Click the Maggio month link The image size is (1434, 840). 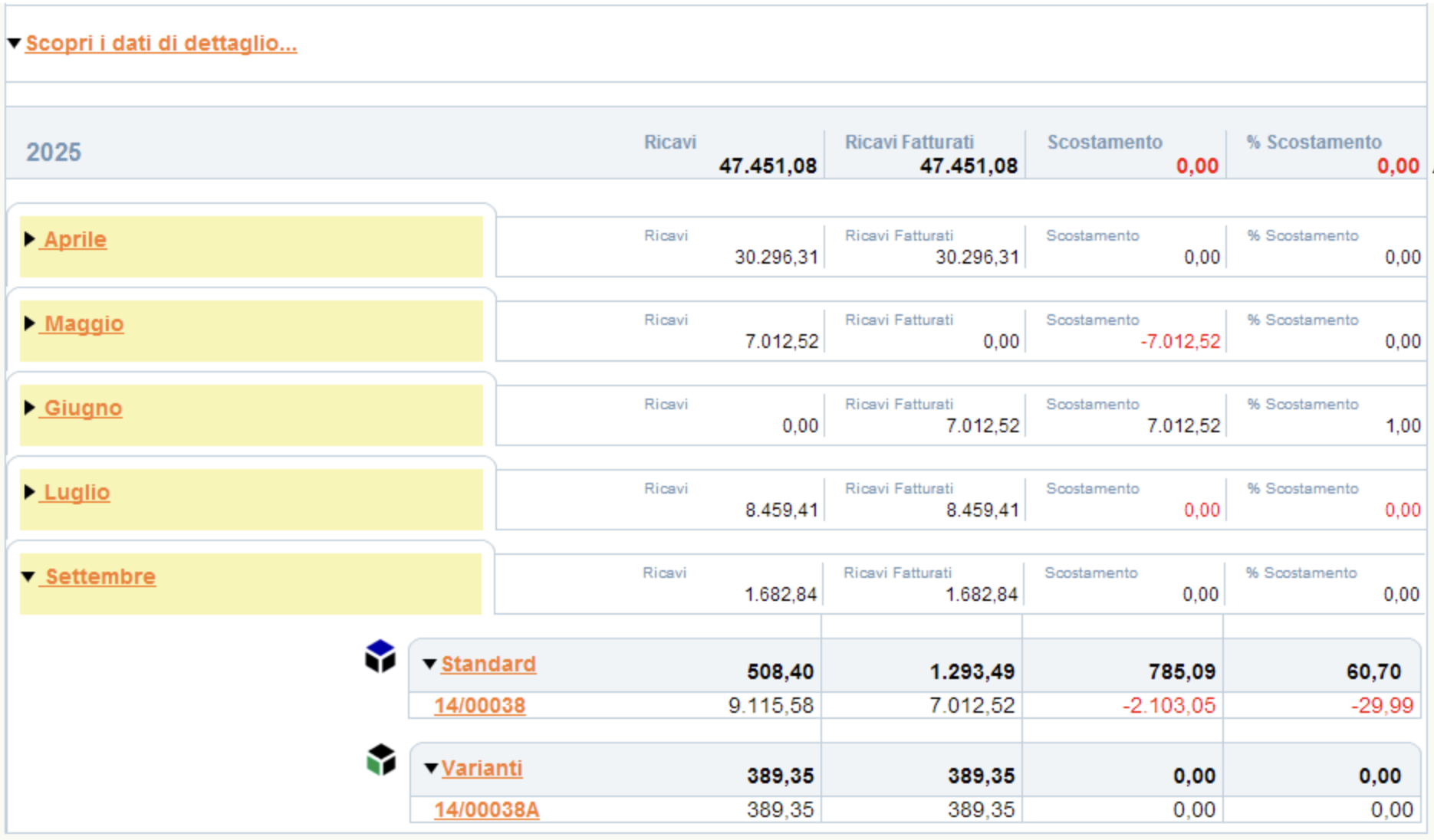[x=84, y=323]
